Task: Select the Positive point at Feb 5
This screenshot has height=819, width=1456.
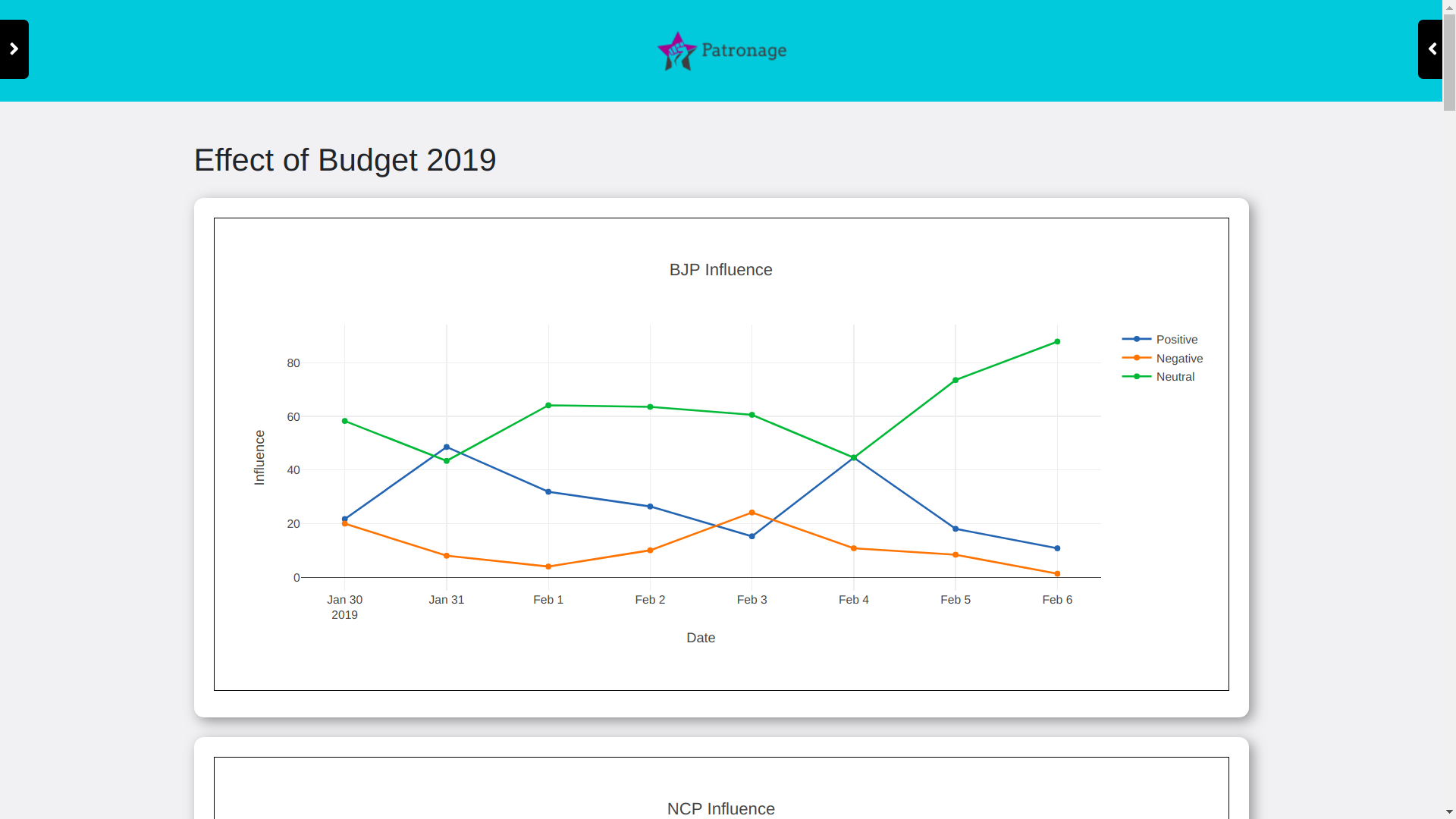Action: point(955,529)
